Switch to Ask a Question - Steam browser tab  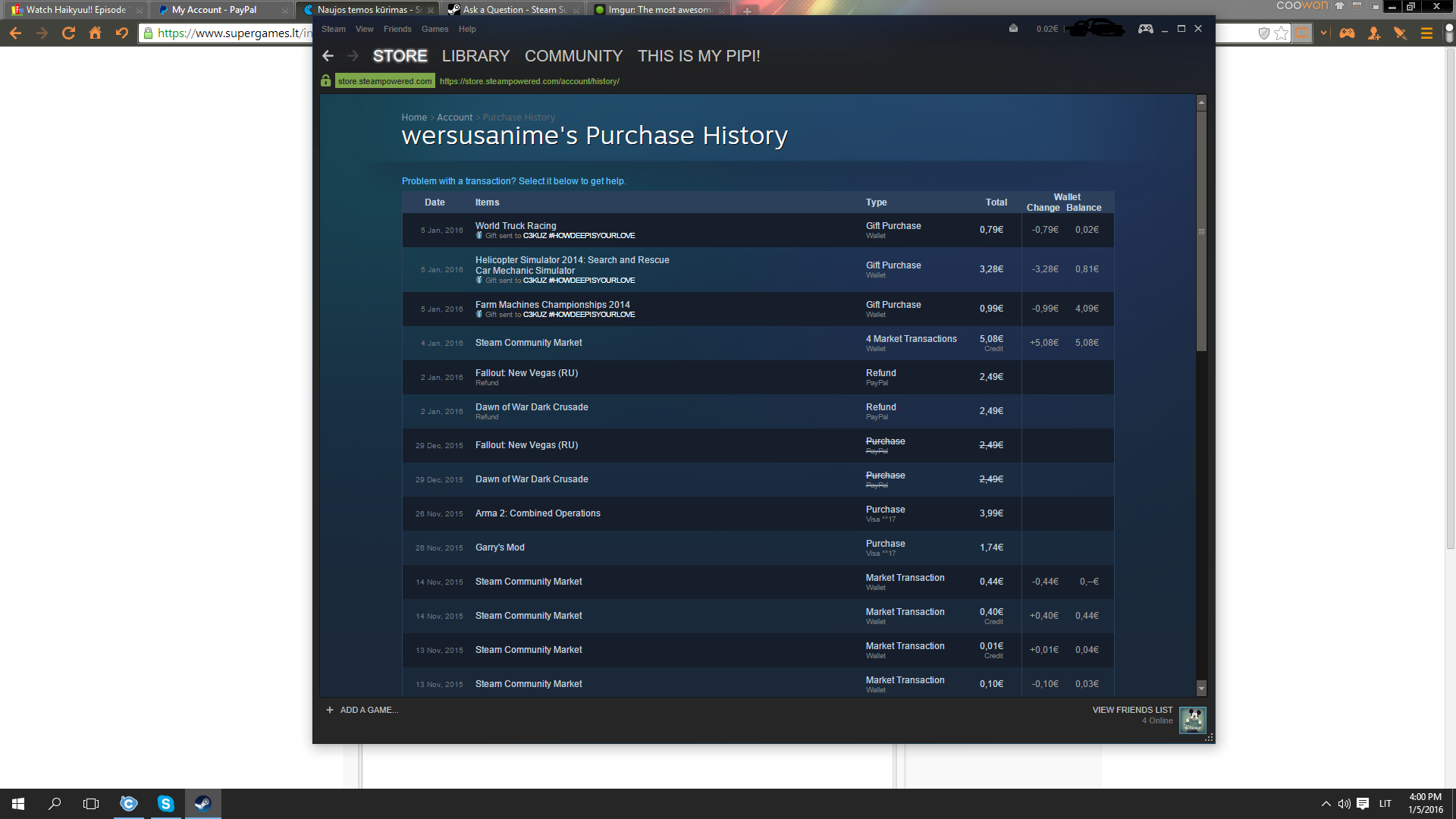pyautogui.click(x=514, y=10)
